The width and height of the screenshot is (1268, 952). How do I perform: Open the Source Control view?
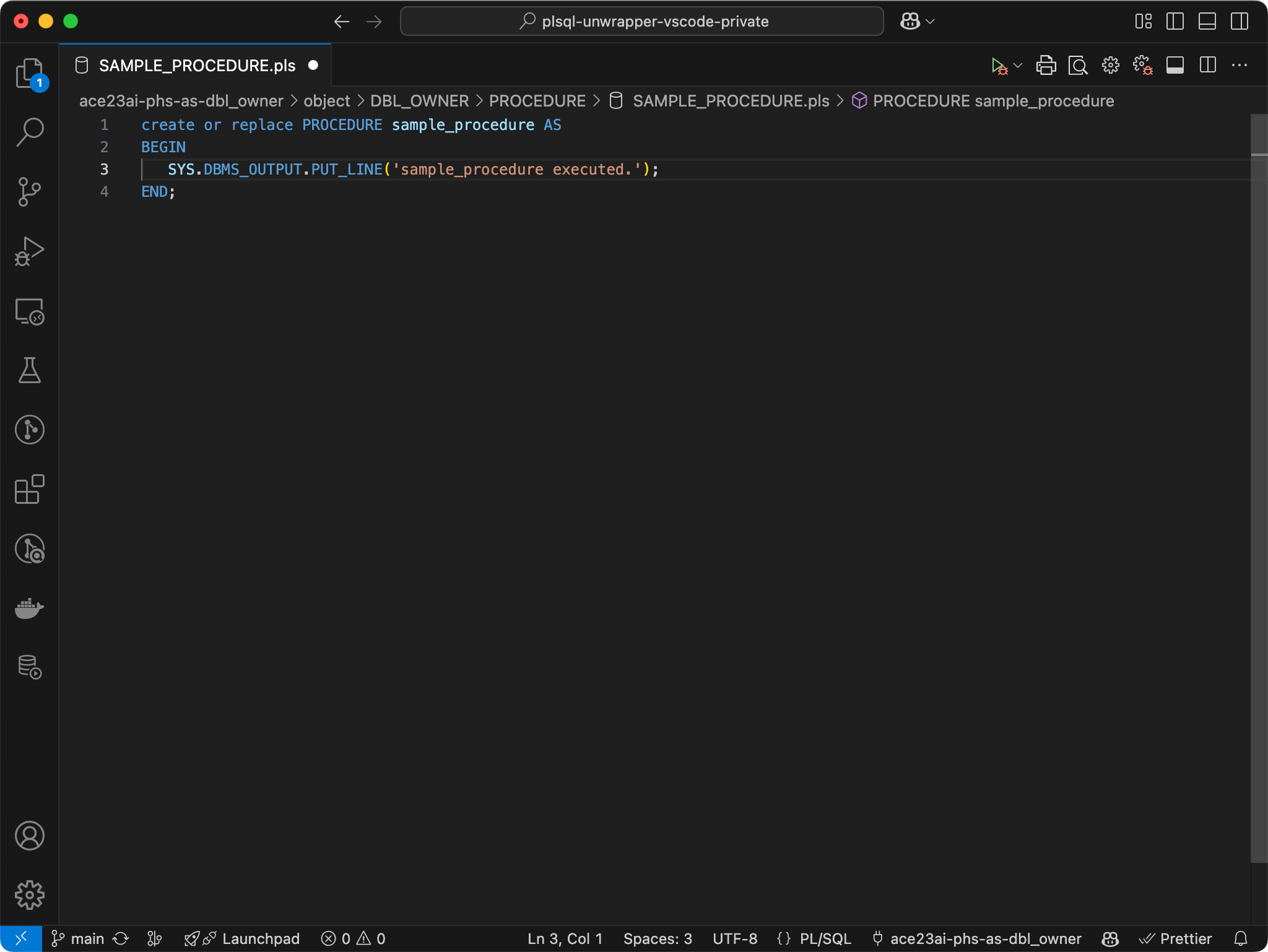[x=29, y=192]
